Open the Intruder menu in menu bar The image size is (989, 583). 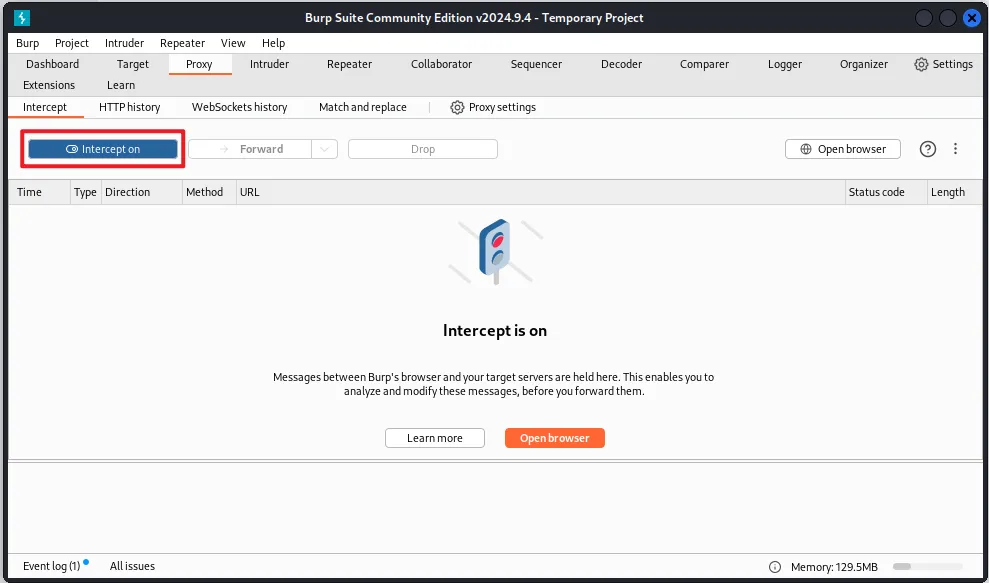124,43
